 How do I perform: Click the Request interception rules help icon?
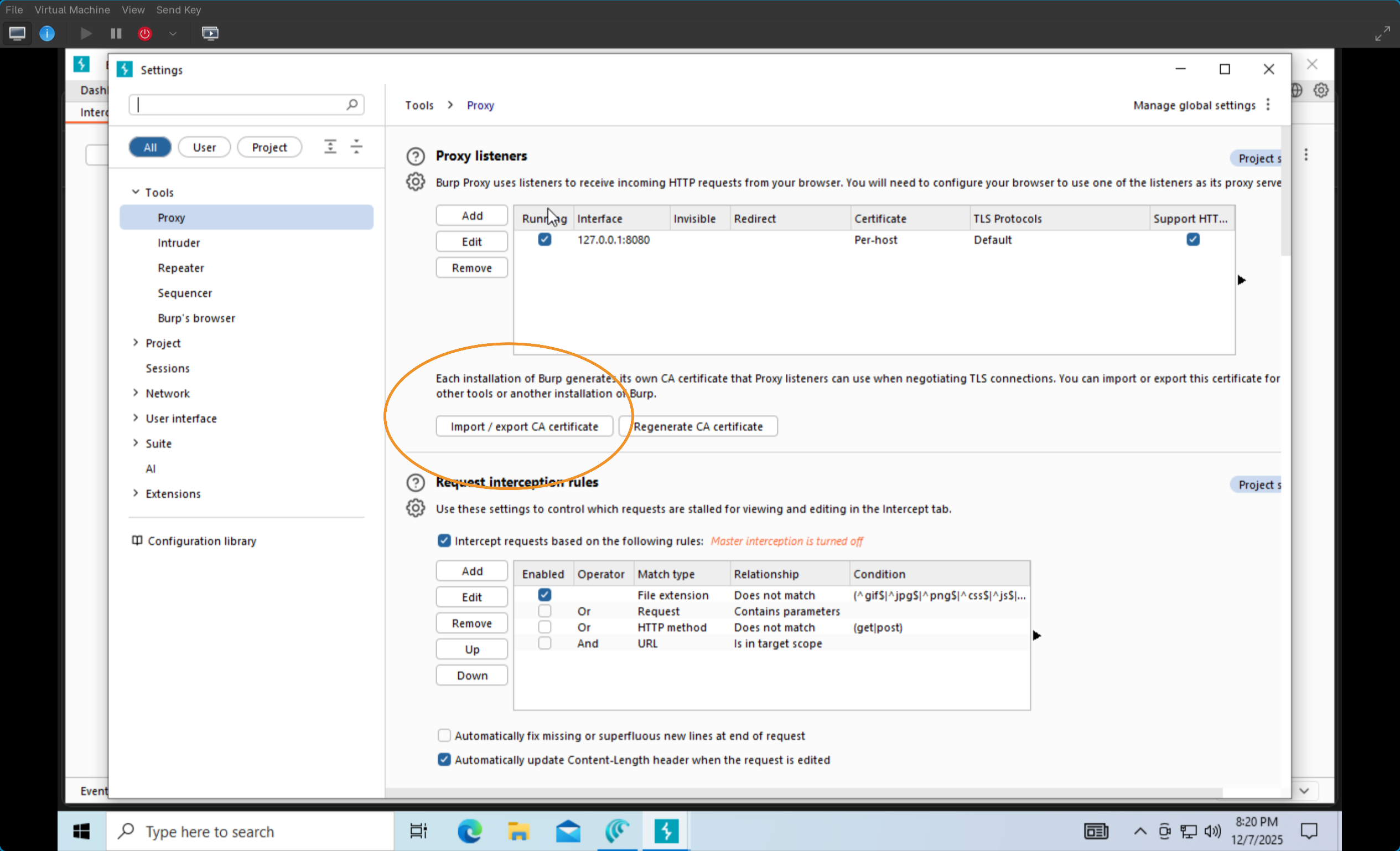tap(416, 483)
